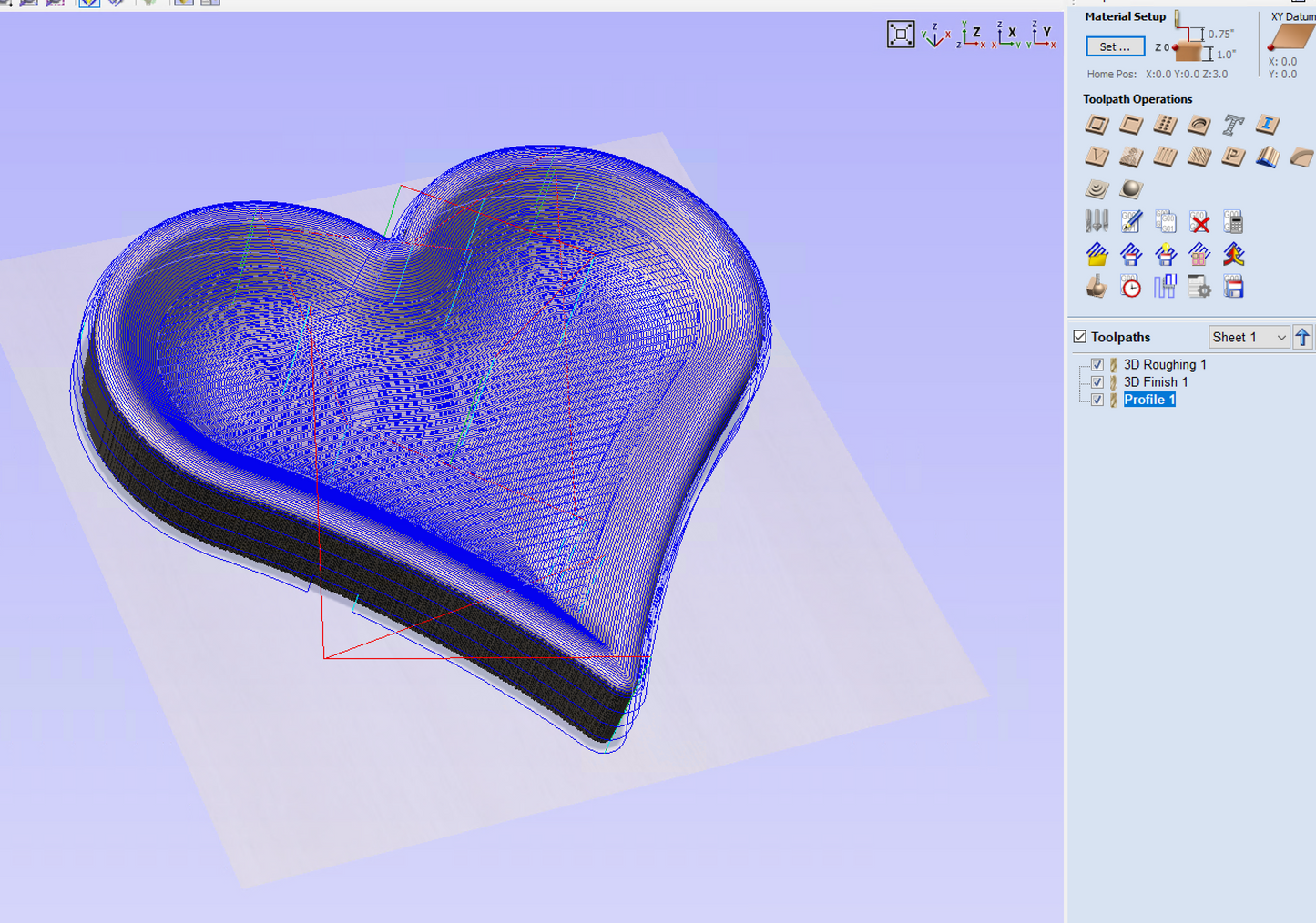Image resolution: width=1316 pixels, height=923 pixels.
Task: Select the V-Carve toolpath icon
Action: coord(1097,157)
